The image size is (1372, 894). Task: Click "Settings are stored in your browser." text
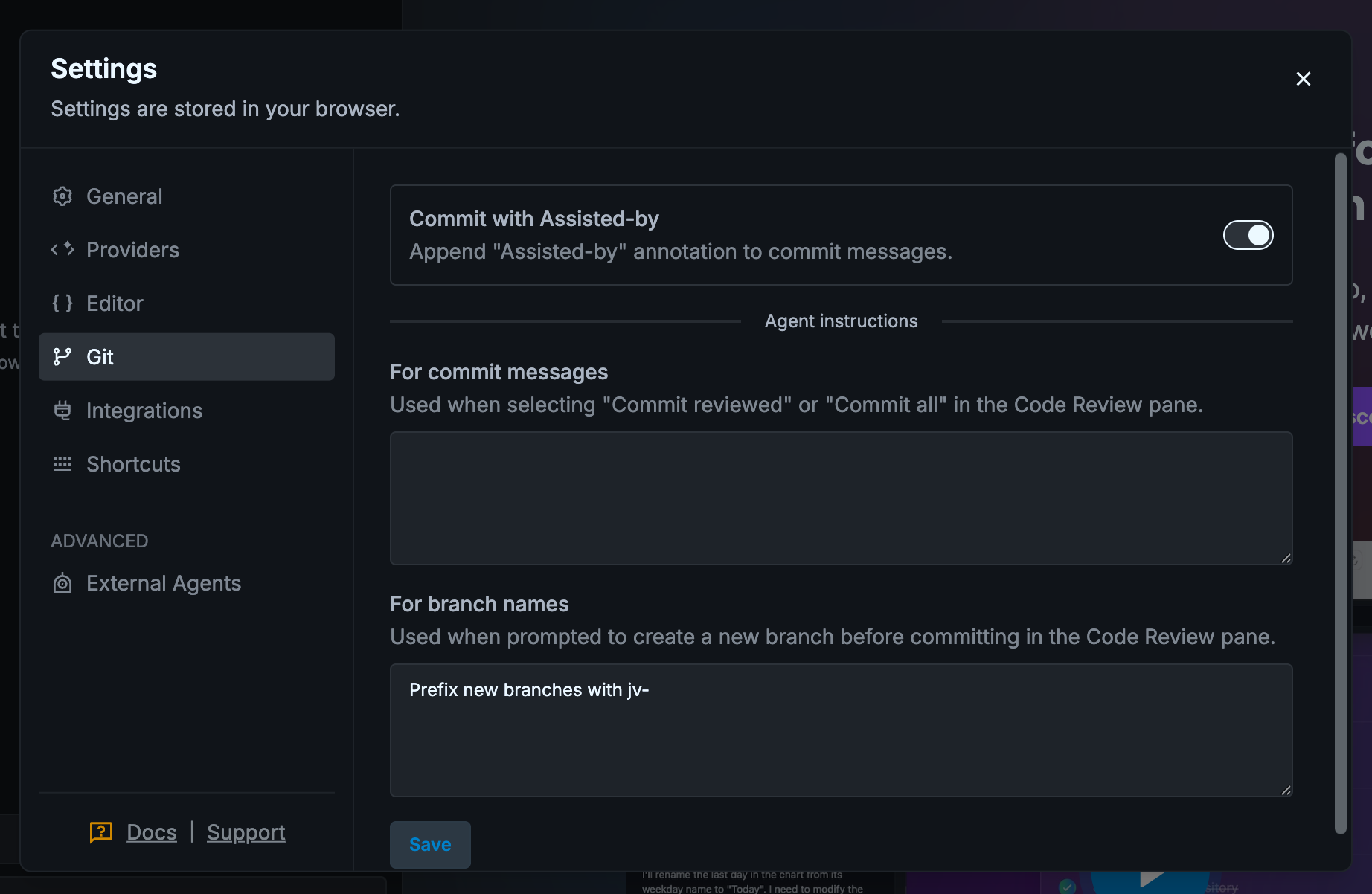point(225,109)
